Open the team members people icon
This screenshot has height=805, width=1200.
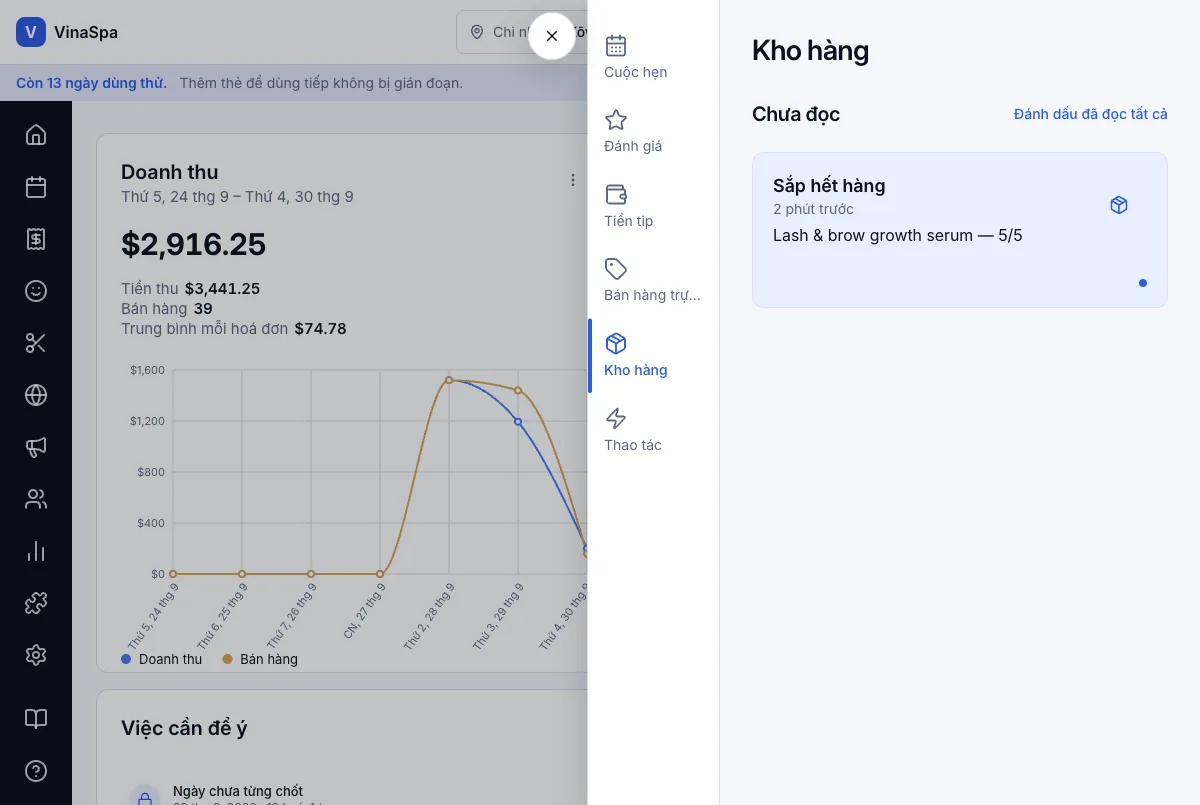pos(36,499)
